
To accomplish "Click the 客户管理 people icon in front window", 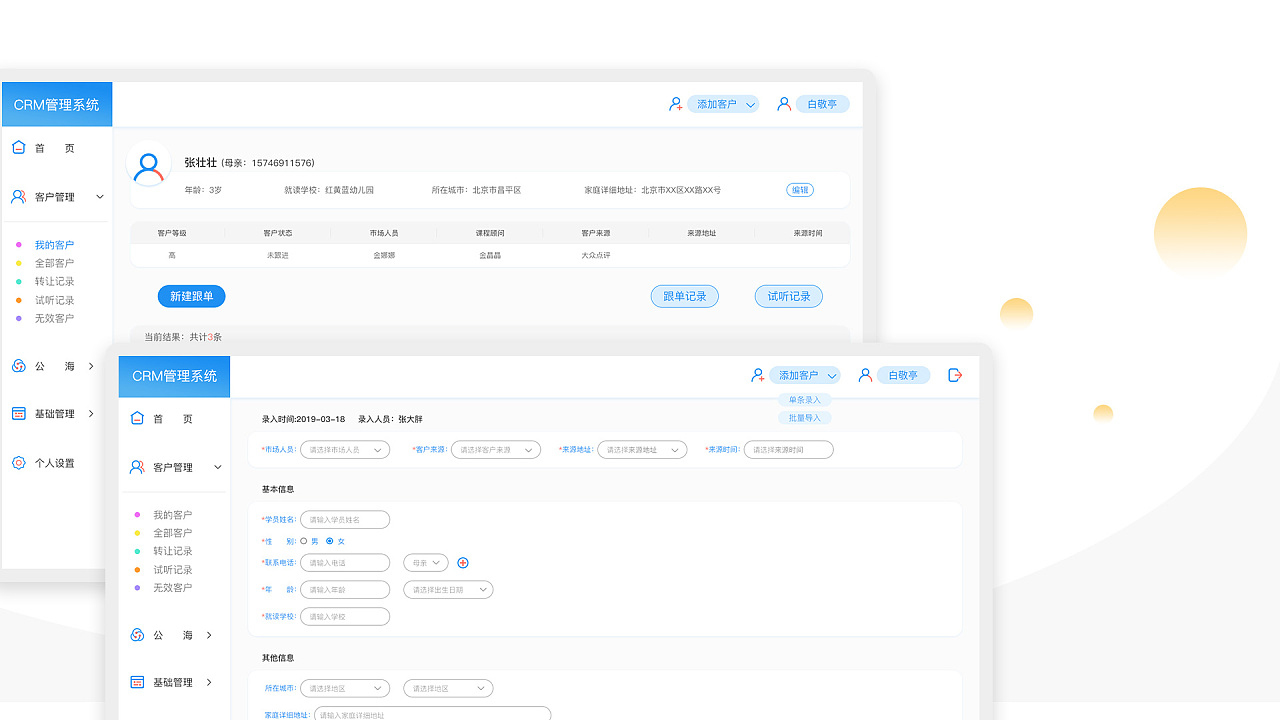I will coord(137,467).
